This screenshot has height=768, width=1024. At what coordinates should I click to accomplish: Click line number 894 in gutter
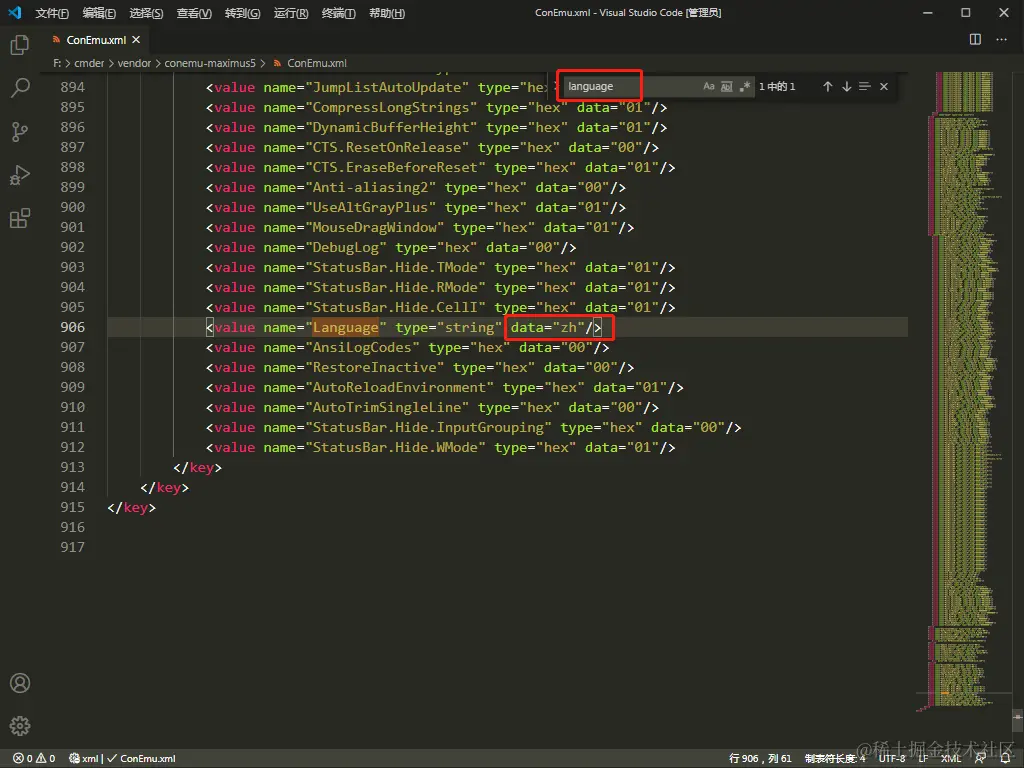(72, 87)
